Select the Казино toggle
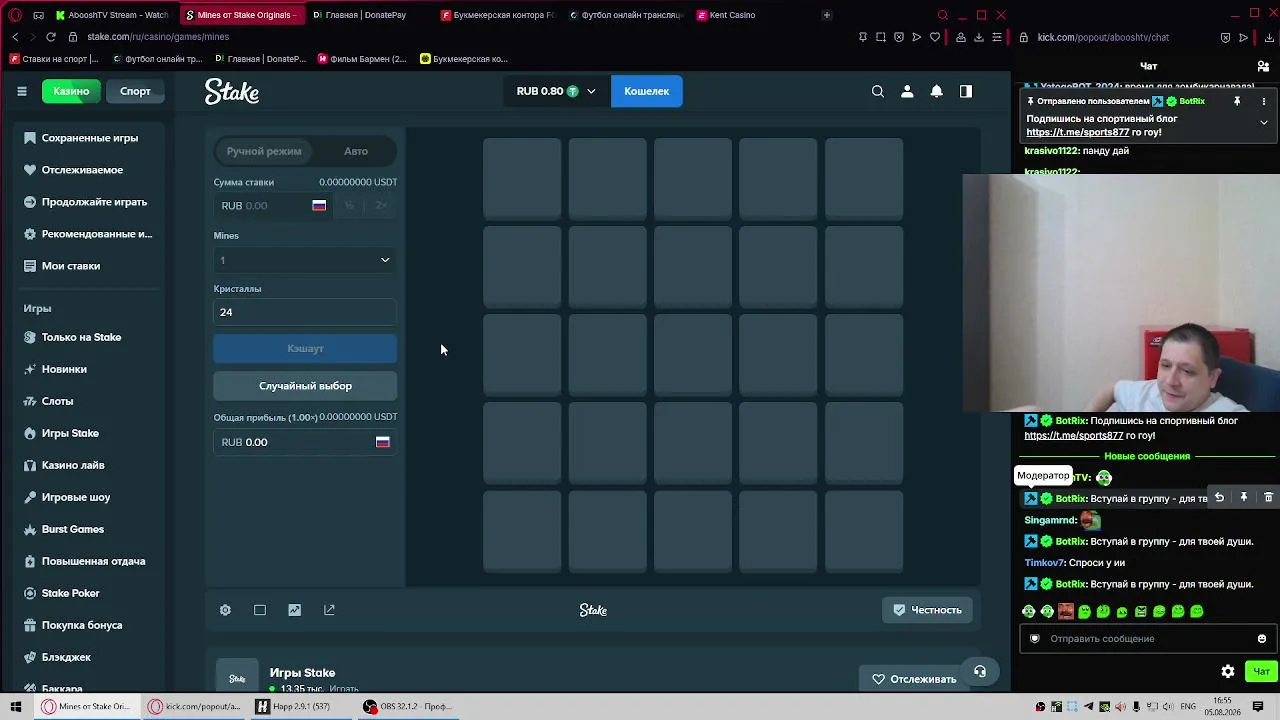The image size is (1280, 720). tap(71, 91)
